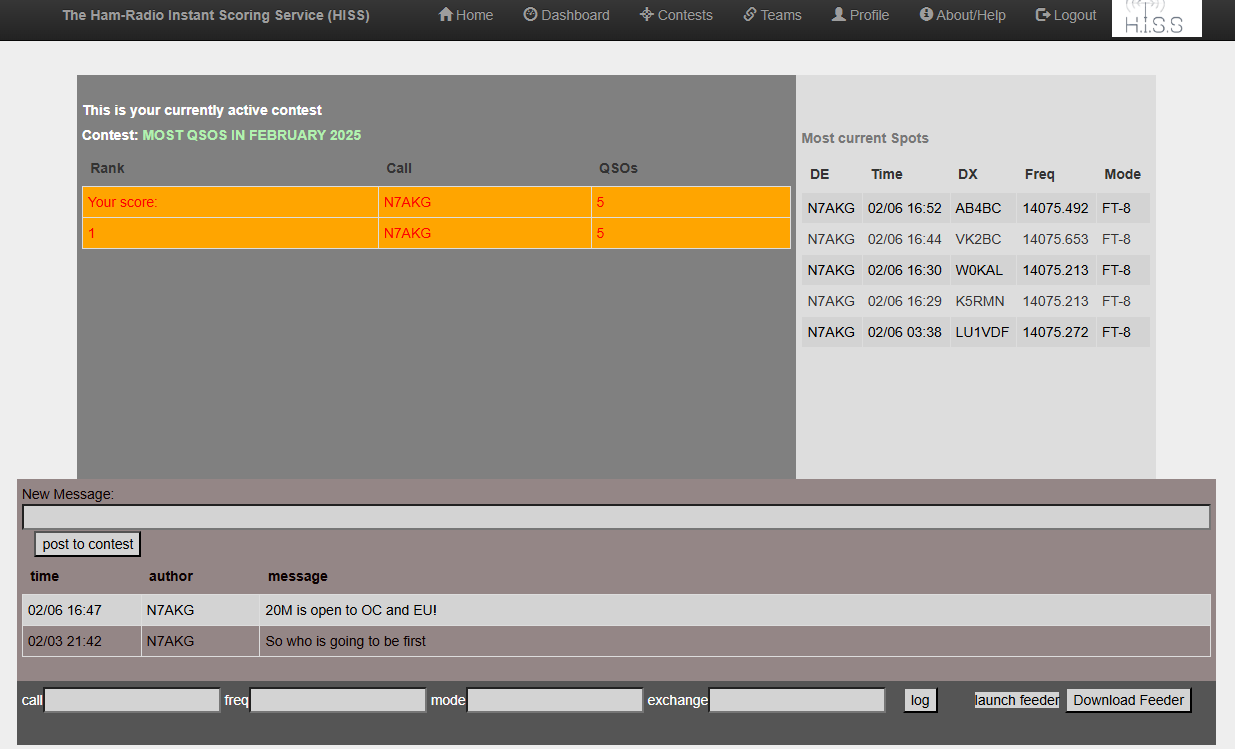1235x749 pixels.
Task: Click the Home house icon
Action: [x=446, y=15]
